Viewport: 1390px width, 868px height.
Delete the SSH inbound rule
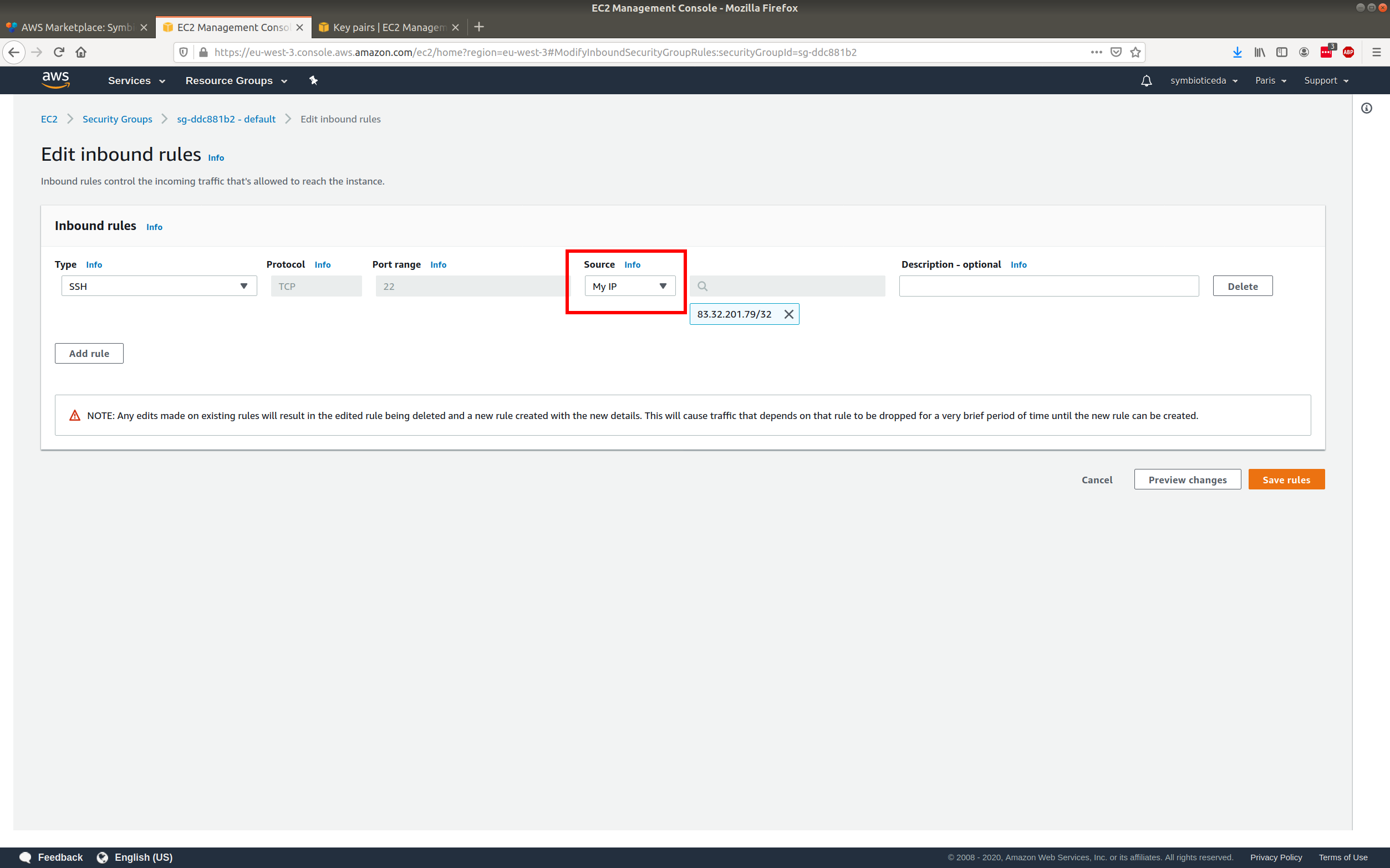pos(1243,286)
